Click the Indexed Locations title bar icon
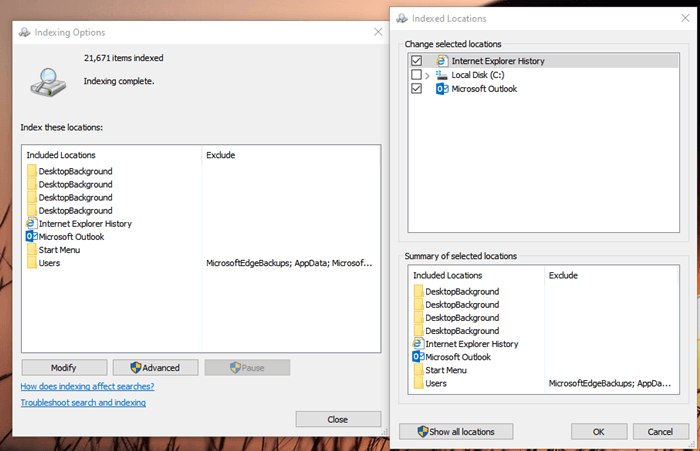Screen dimensions: 700x451 point(402,18)
